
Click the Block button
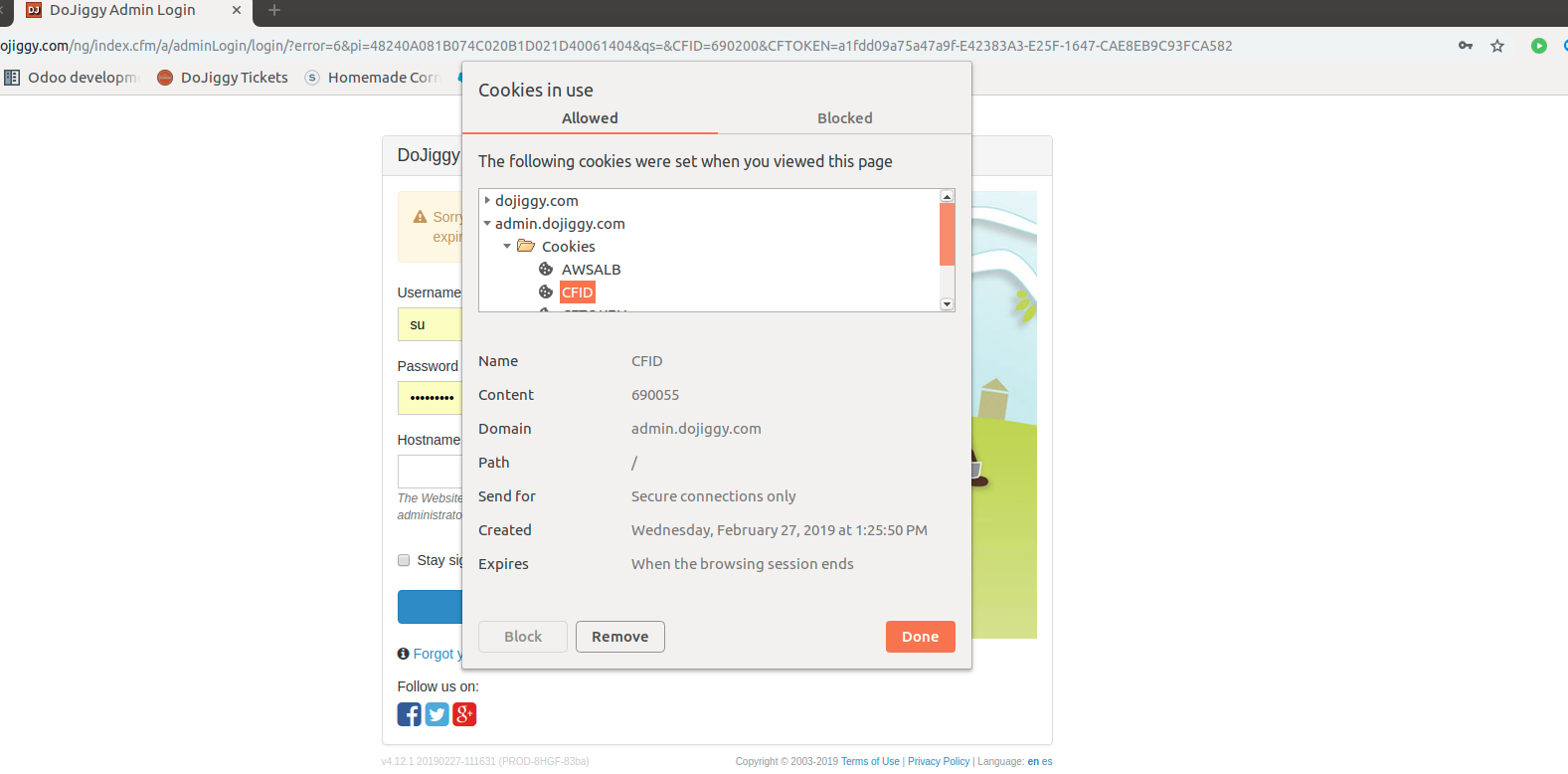[523, 637]
